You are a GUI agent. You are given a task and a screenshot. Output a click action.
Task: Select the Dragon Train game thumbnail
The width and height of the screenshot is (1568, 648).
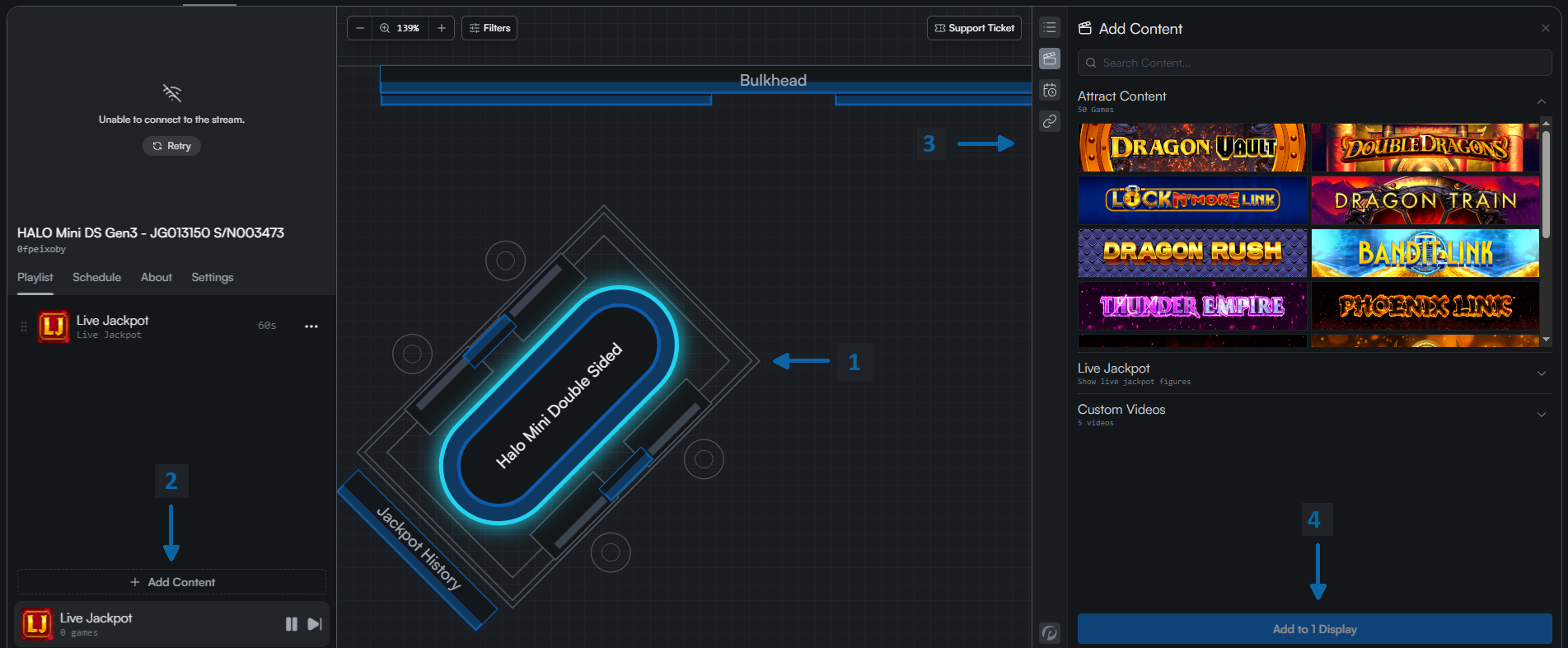click(1425, 200)
